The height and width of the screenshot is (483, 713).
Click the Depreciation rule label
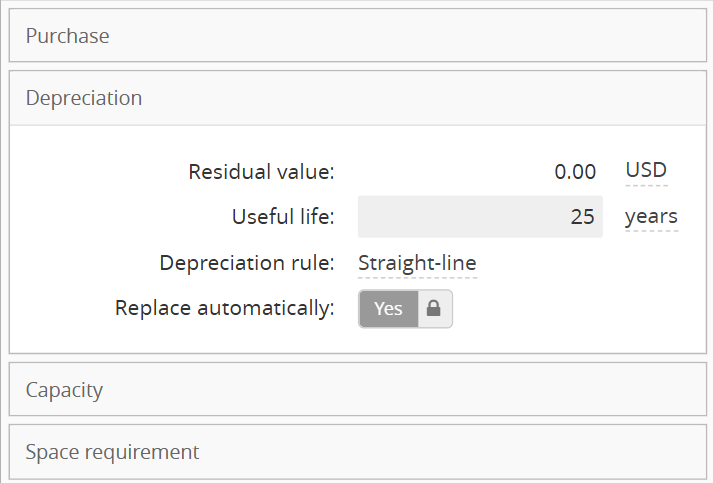[x=247, y=264]
